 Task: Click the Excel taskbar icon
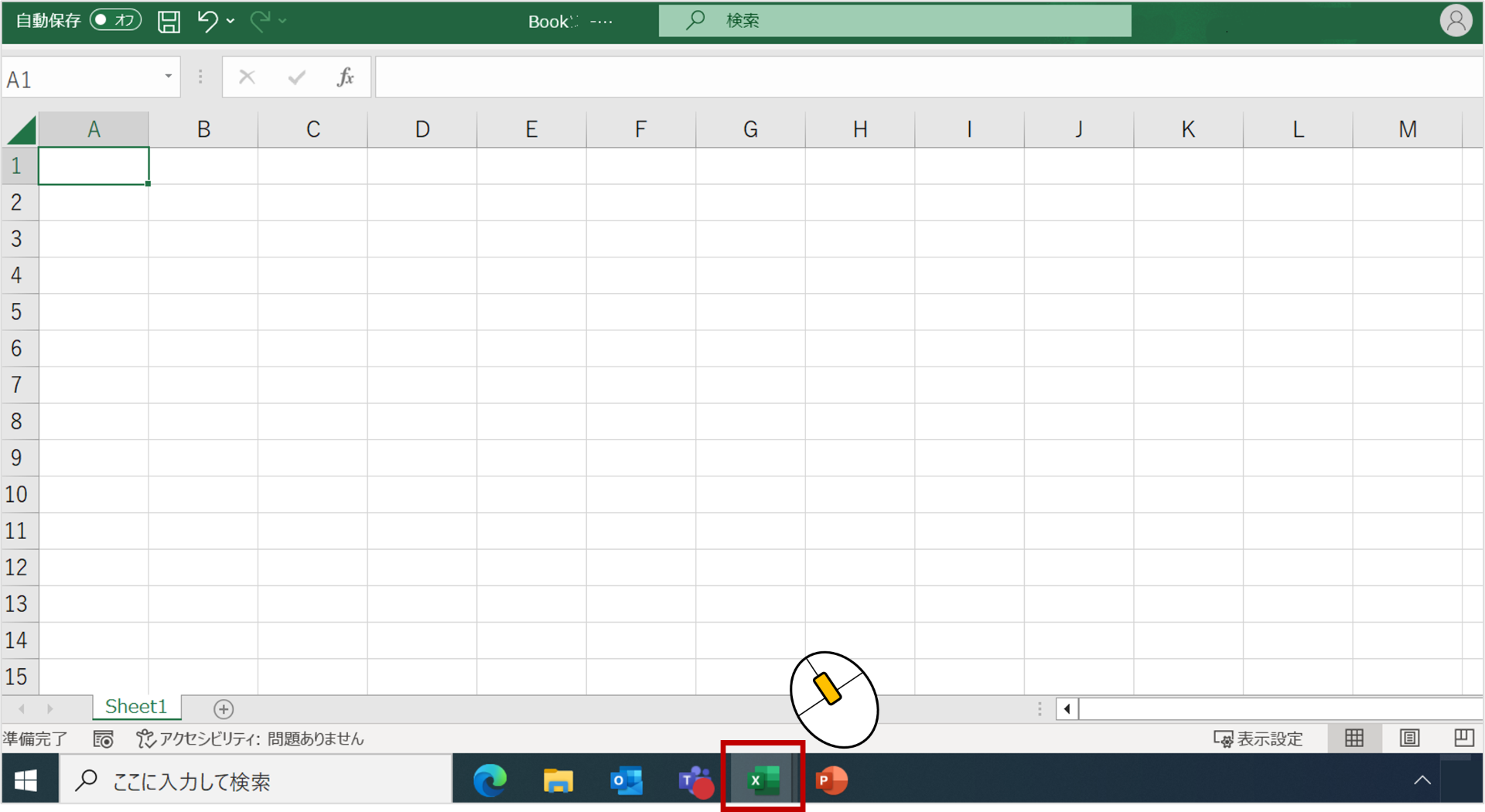tap(763, 780)
